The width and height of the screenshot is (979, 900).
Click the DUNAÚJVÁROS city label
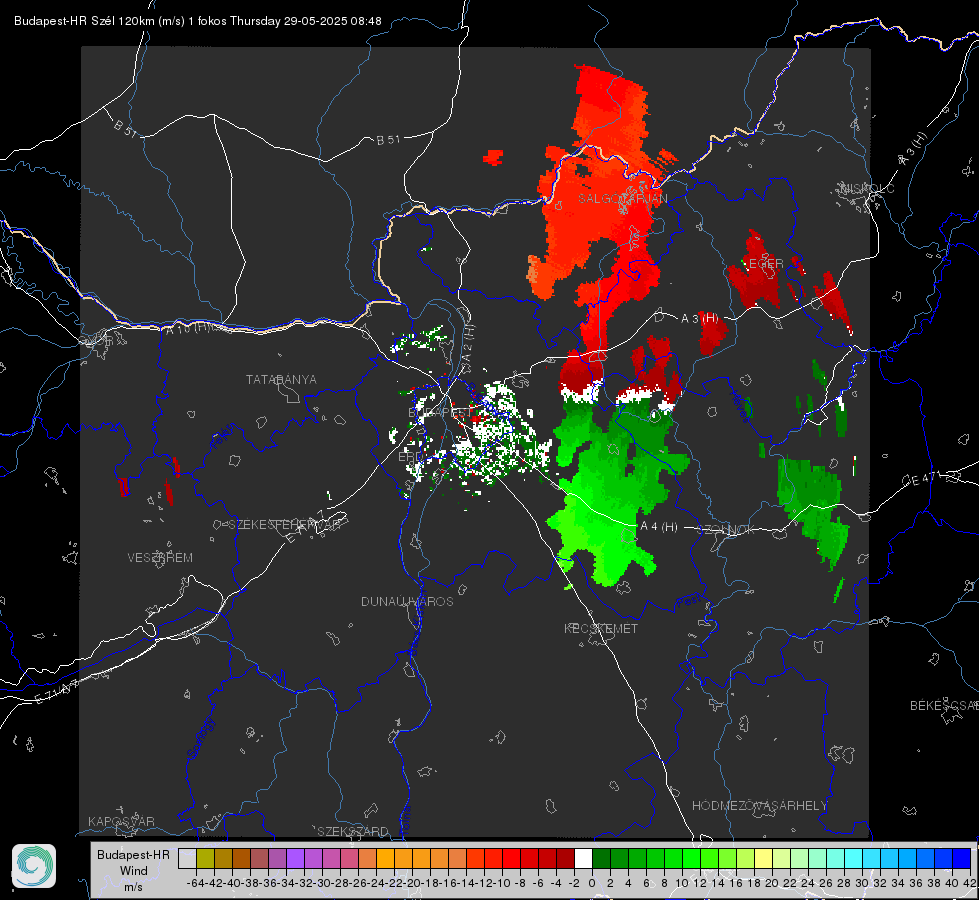coord(407,601)
